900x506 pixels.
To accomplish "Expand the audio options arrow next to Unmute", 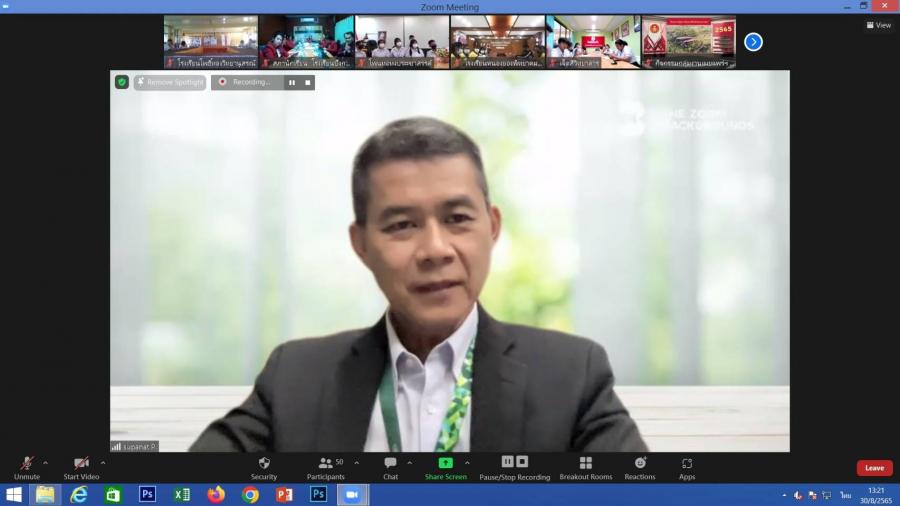I will click(x=46, y=463).
